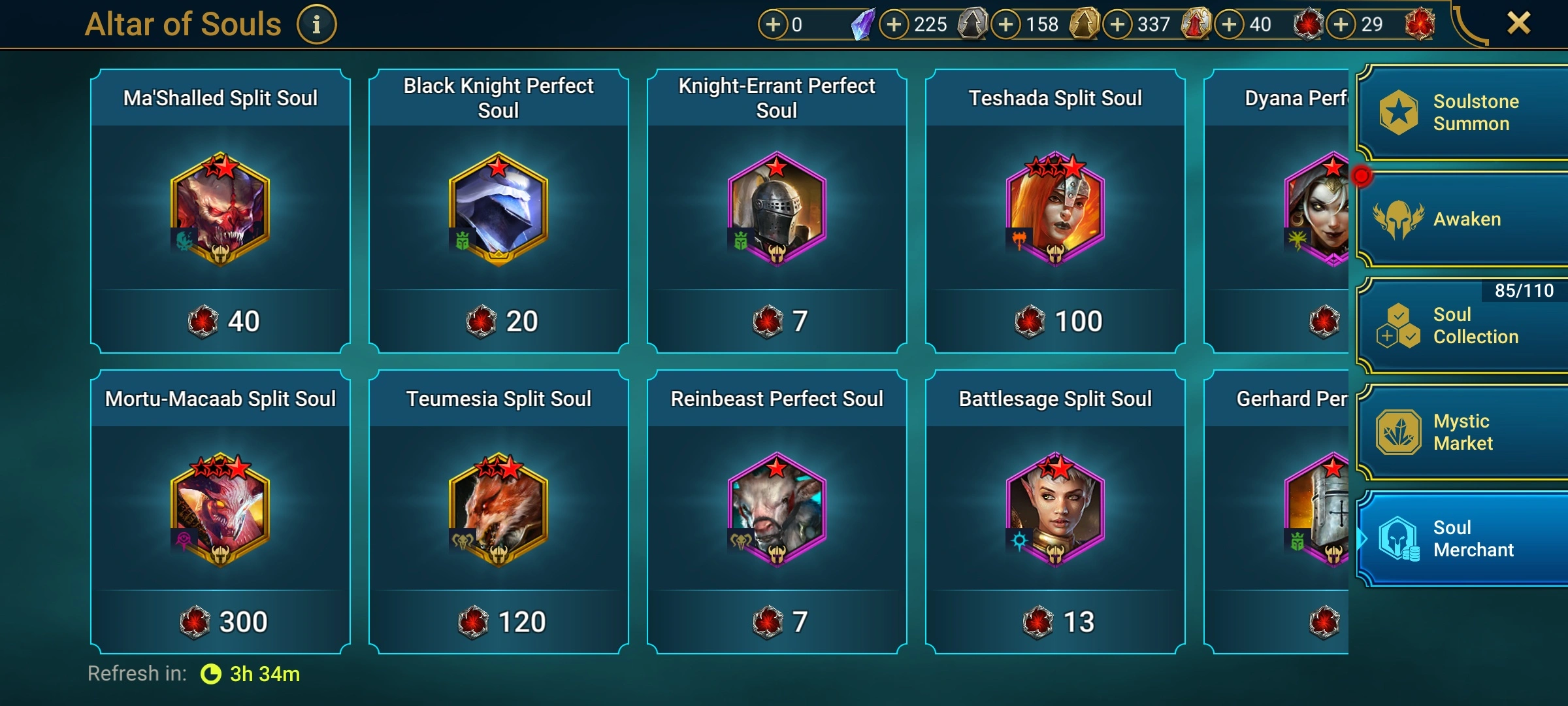Add more of the 158 gold soul coins
Image resolution: width=1568 pixels, height=706 pixels.
pyautogui.click(x=1005, y=25)
